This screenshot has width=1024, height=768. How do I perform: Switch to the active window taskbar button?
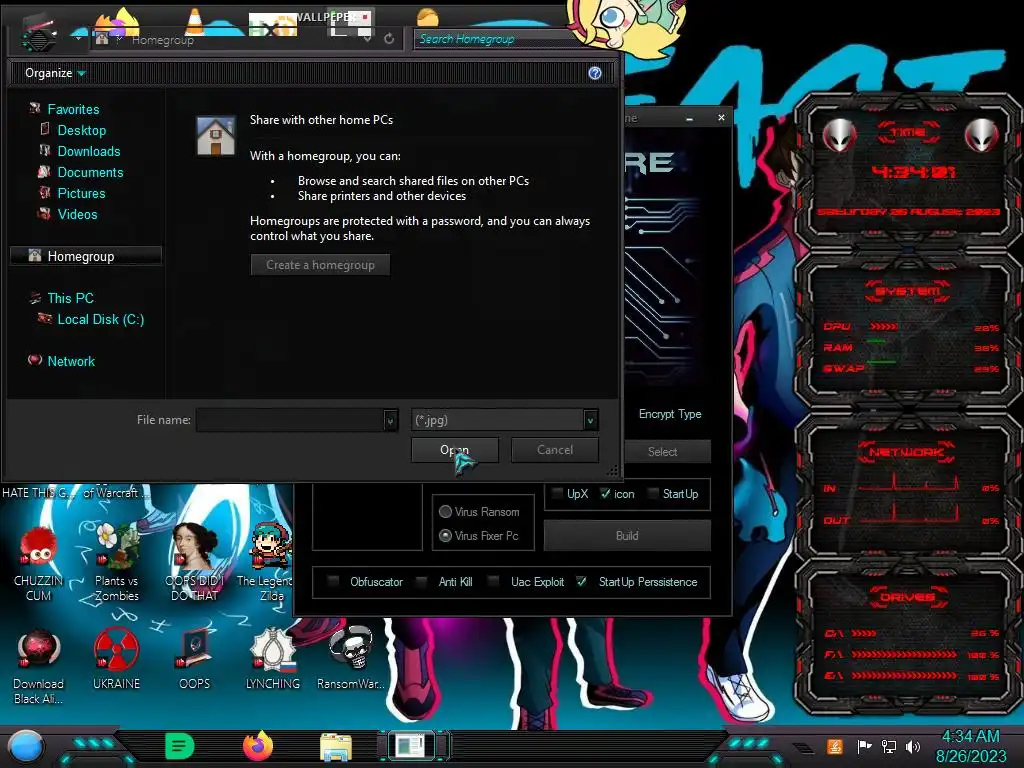[x=411, y=746]
